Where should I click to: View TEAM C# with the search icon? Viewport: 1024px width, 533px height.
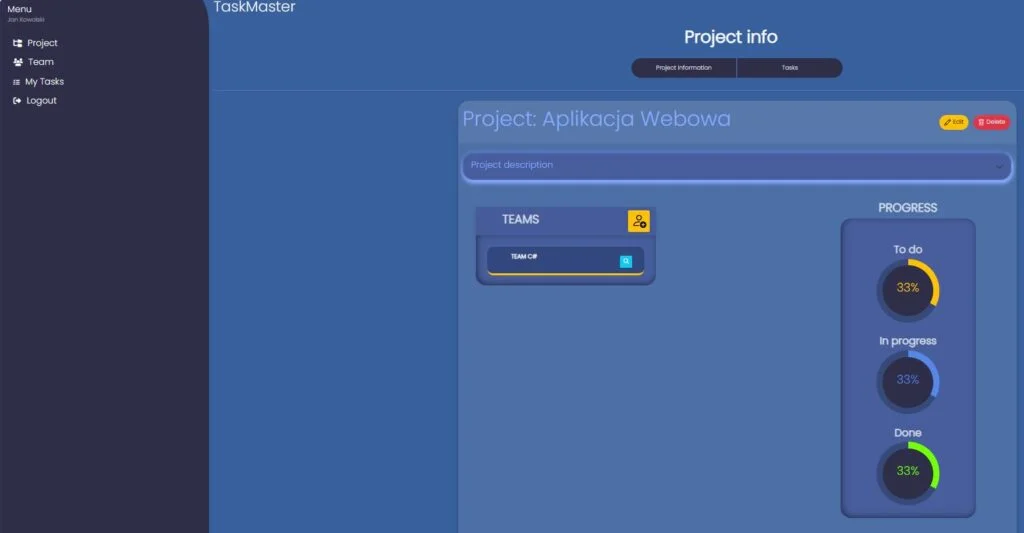coord(626,261)
